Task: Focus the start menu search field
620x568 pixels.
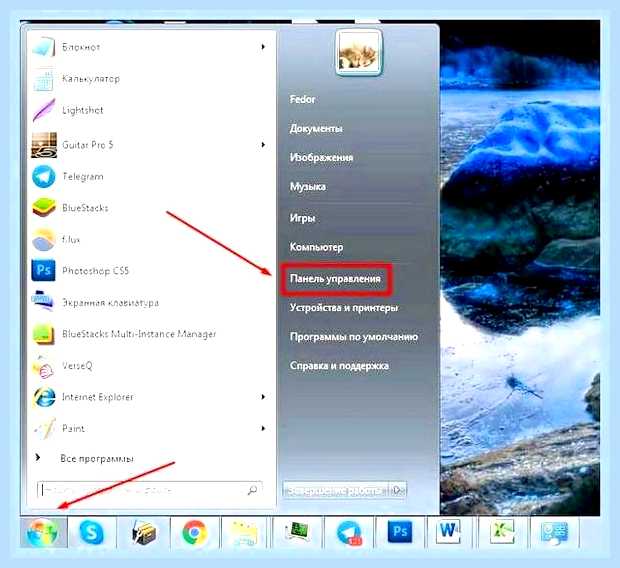Action: [x=149, y=491]
